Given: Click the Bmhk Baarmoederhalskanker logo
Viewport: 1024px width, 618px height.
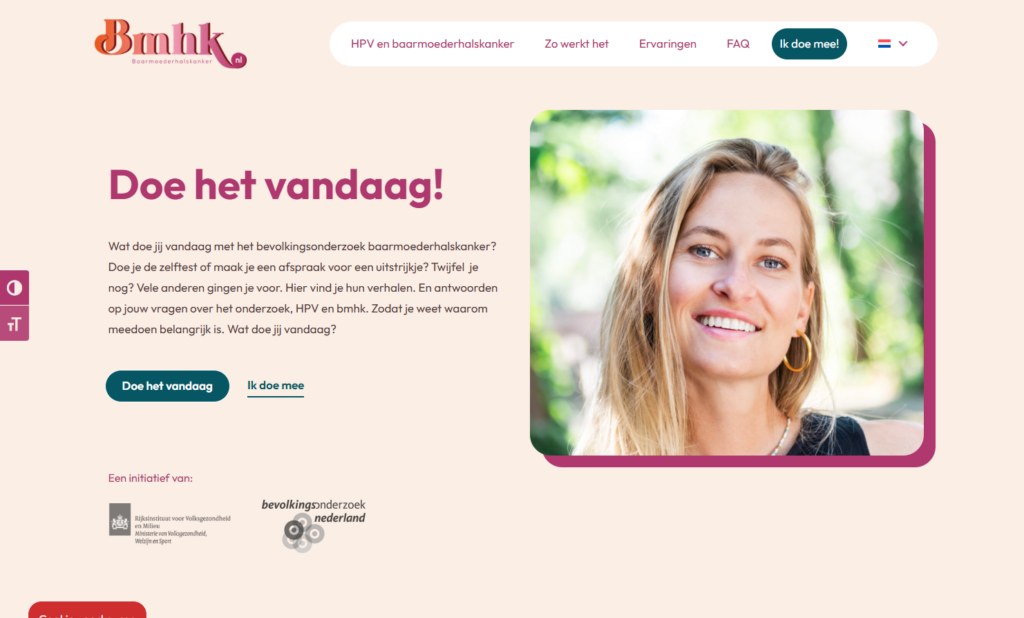Looking at the screenshot, I should point(170,44).
